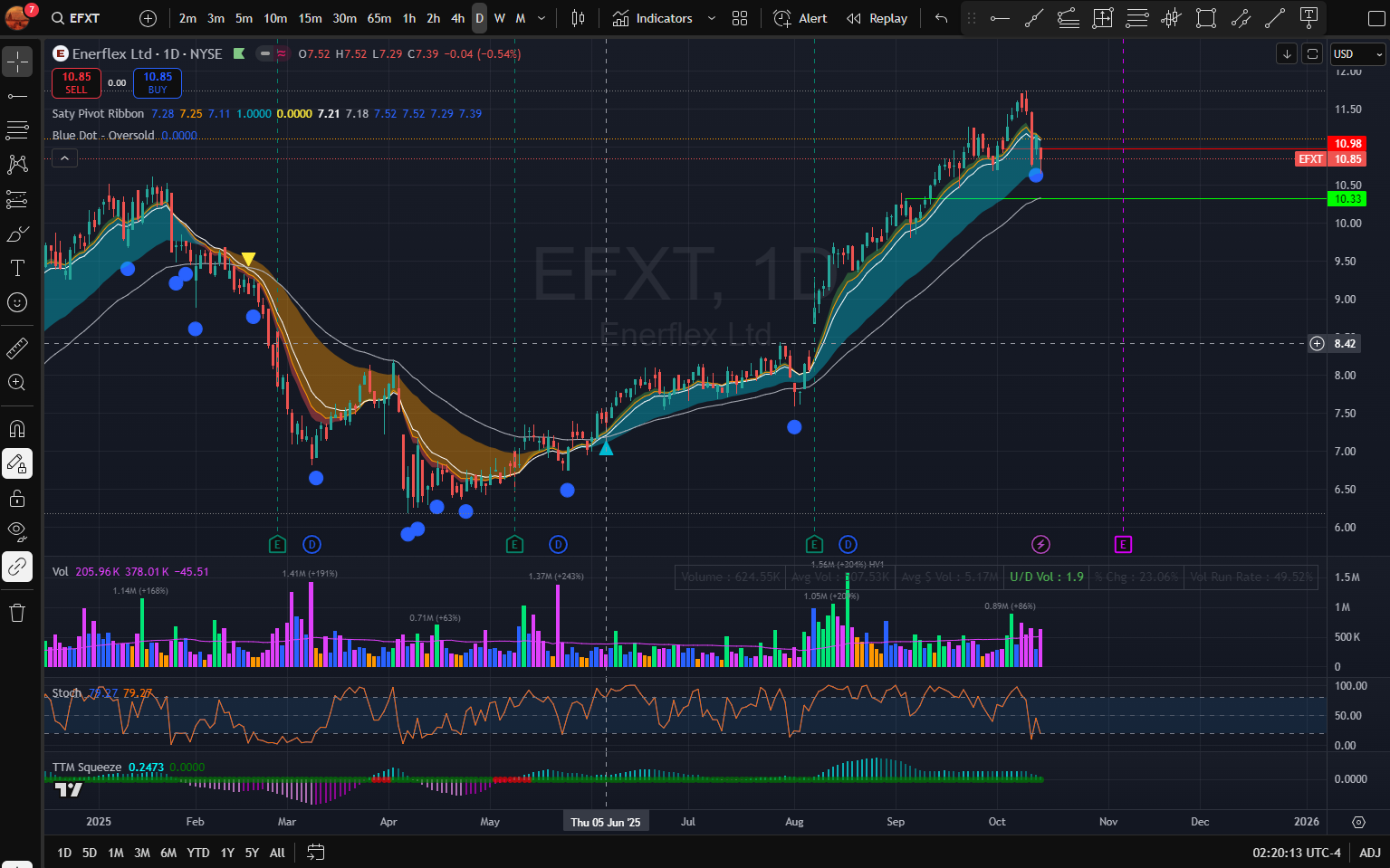Open the Fibonacci and Gann tools group

pos(17,130)
